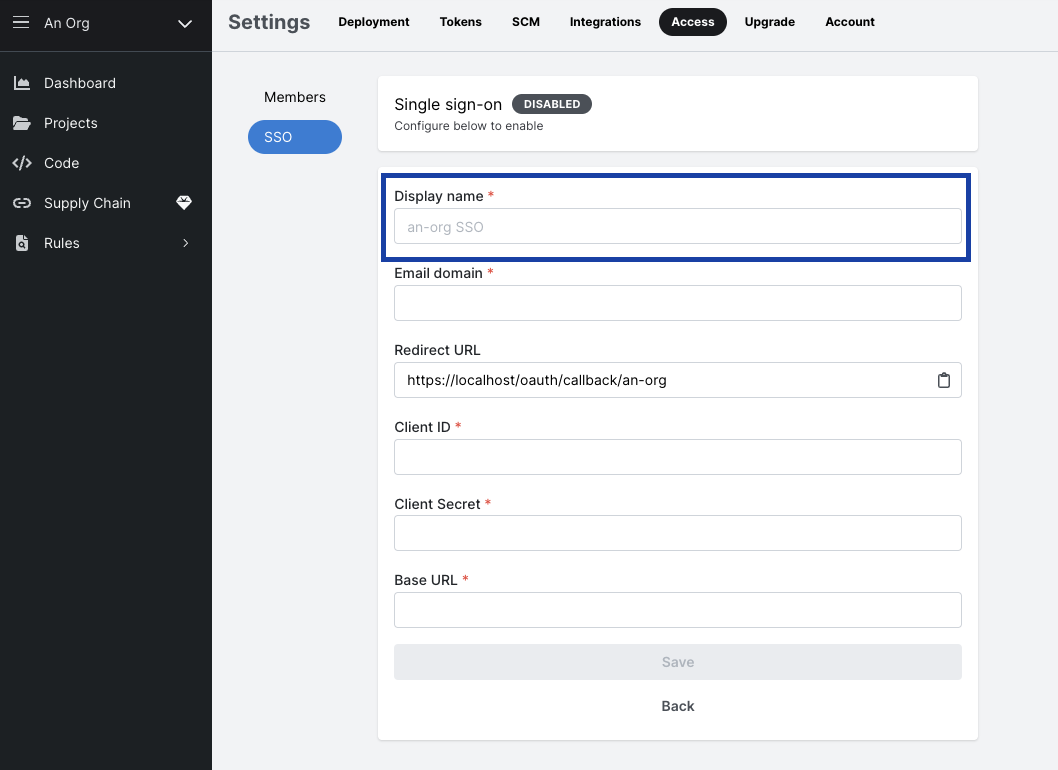Switch to the Tokens tab
This screenshot has width=1058, height=770.
(x=460, y=21)
